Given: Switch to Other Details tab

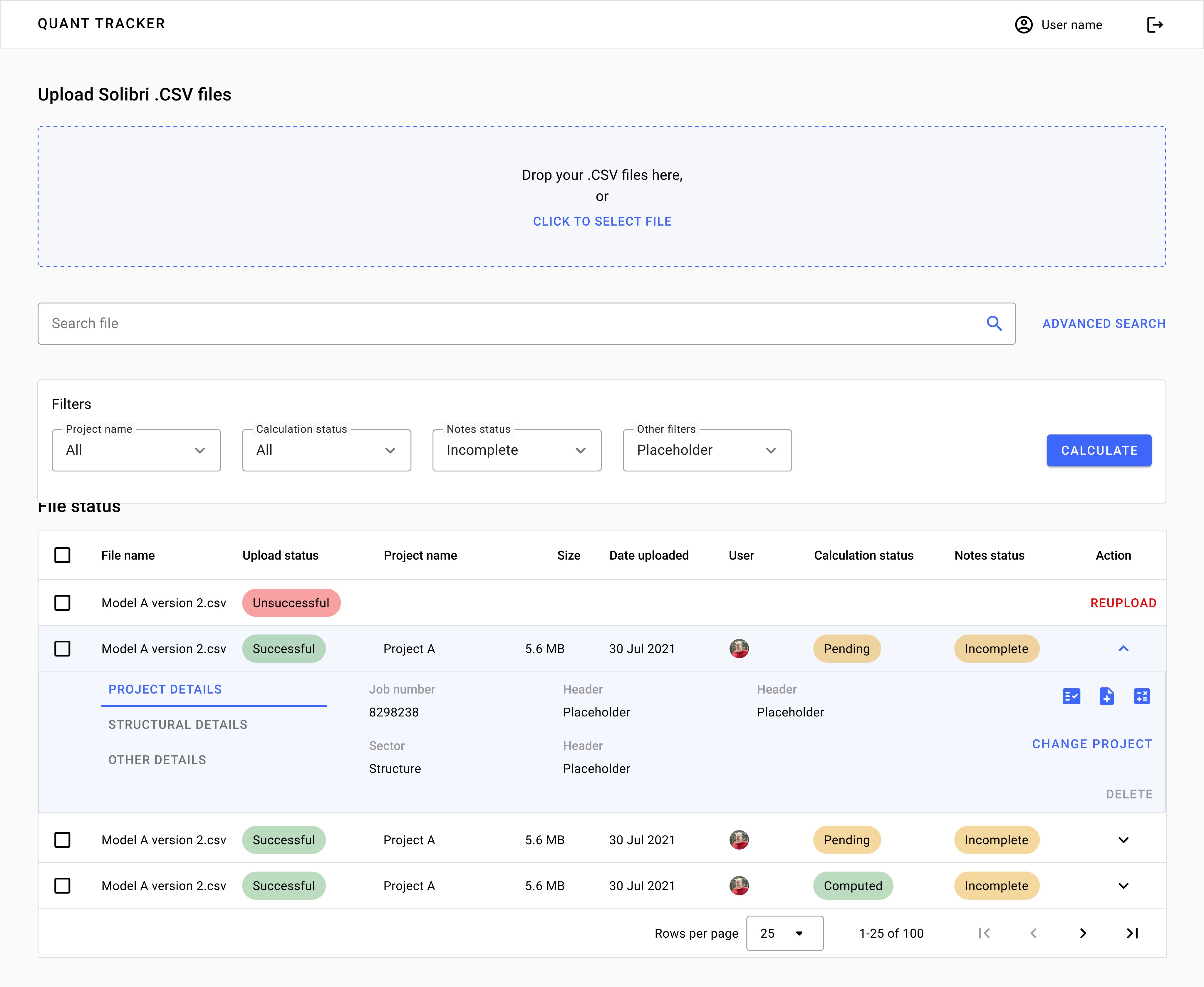Looking at the screenshot, I should click(x=157, y=760).
